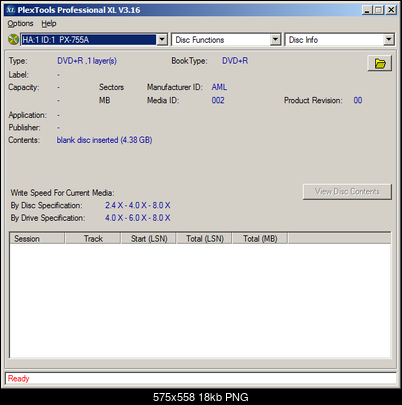The image size is (402, 405).
Task: Expand the Disc Info dropdown arrow
Action: pos(388,40)
